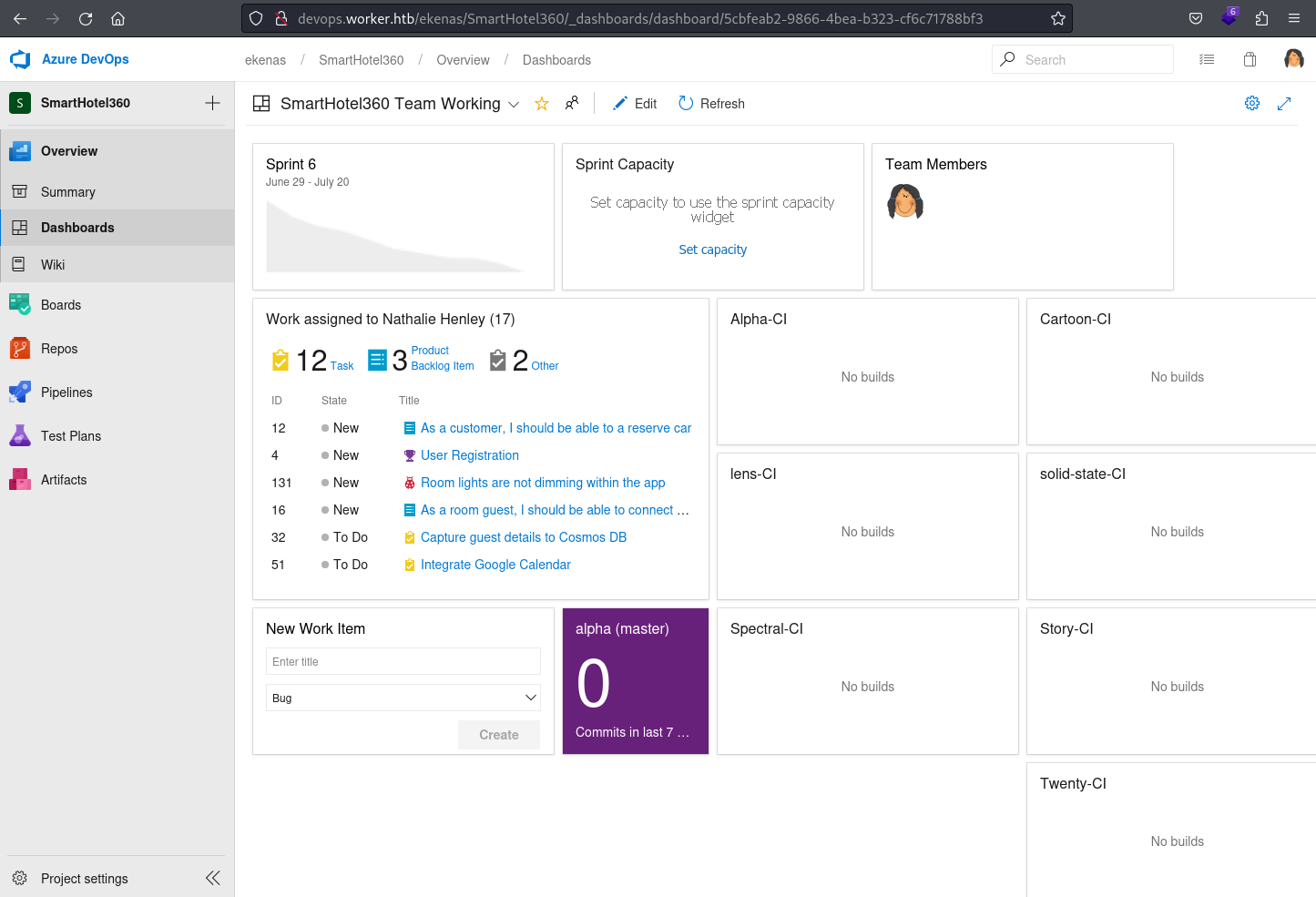Open work item type Bug dropdown
Viewport: 1316px width, 897px height.
click(x=403, y=698)
